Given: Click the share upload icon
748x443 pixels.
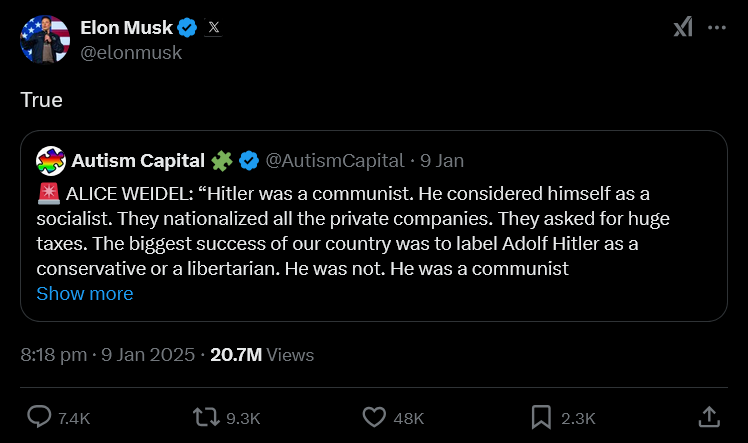Looking at the screenshot, I should tap(708, 417).
